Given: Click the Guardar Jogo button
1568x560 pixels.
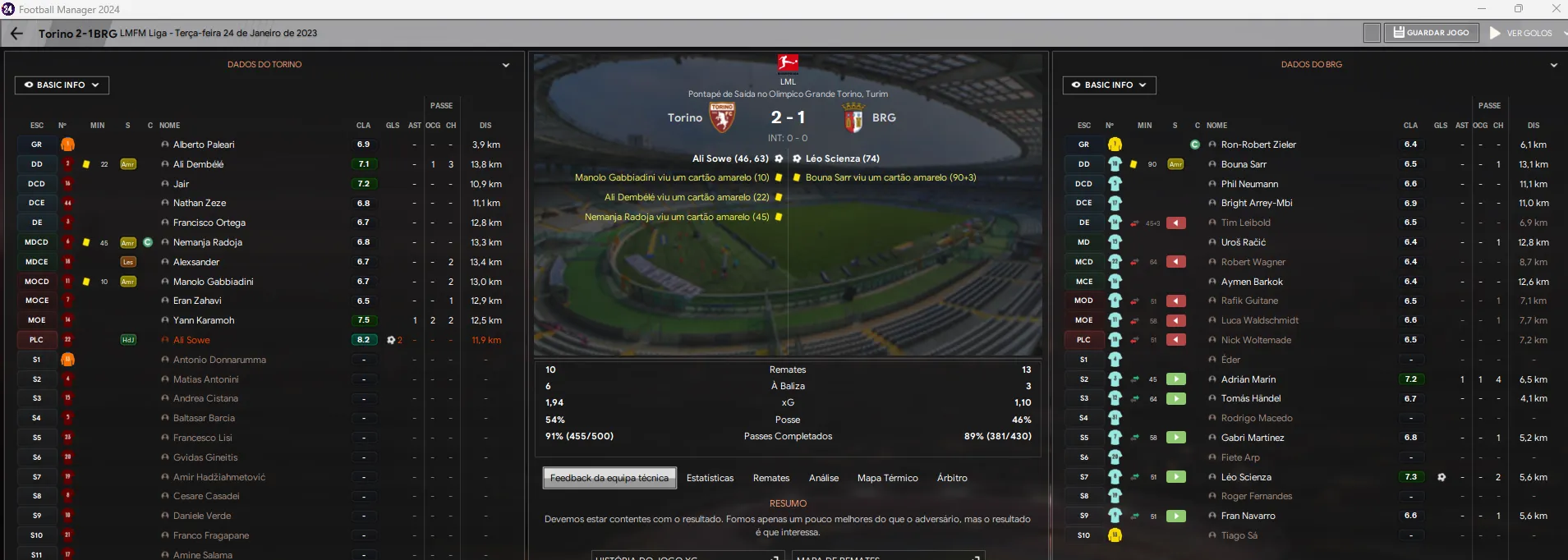Looking at the screenshot, I should (1432, 33).
